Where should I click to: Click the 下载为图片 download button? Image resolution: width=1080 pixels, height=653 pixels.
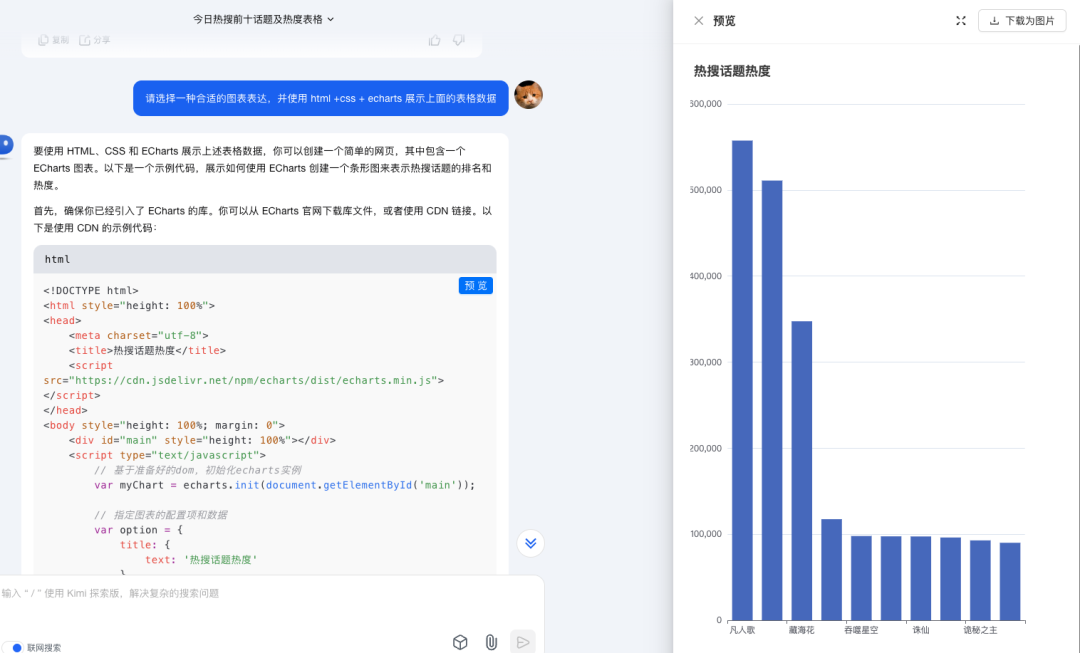click(1022, 20)
